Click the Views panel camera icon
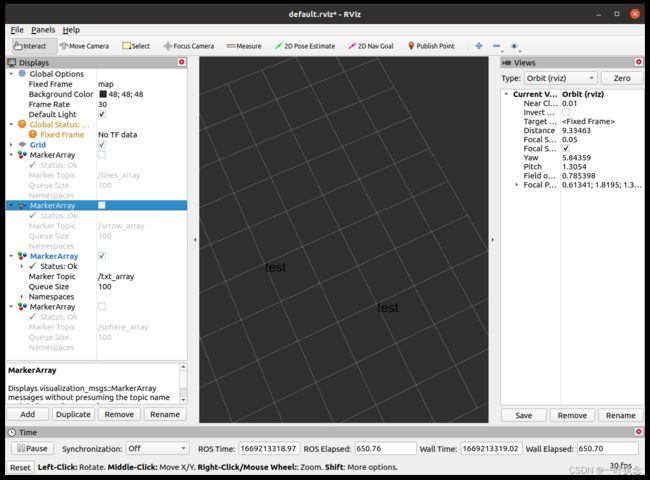The image size is (650, 480). [x=506, y=63]
